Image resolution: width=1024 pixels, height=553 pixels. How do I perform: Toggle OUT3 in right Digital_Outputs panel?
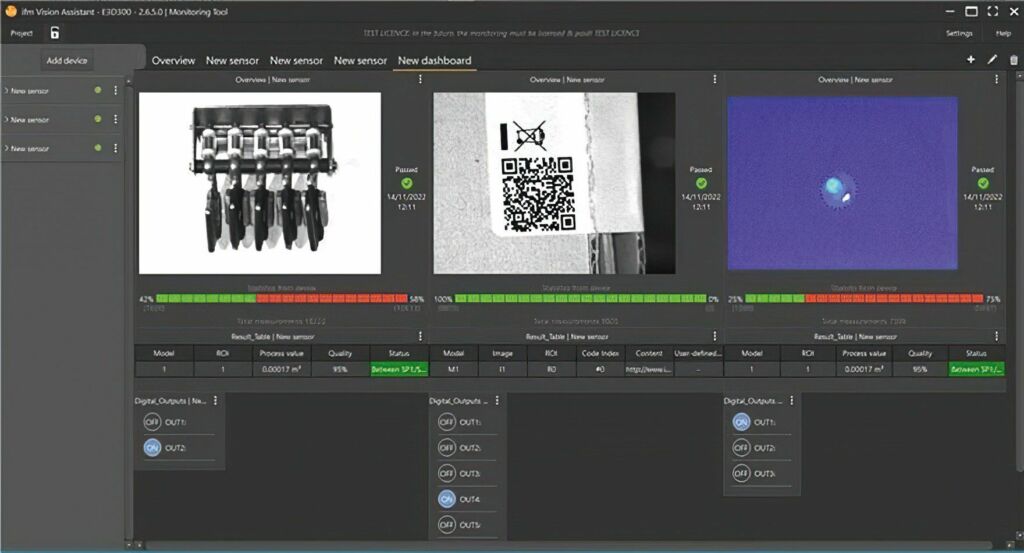[741, 473]
